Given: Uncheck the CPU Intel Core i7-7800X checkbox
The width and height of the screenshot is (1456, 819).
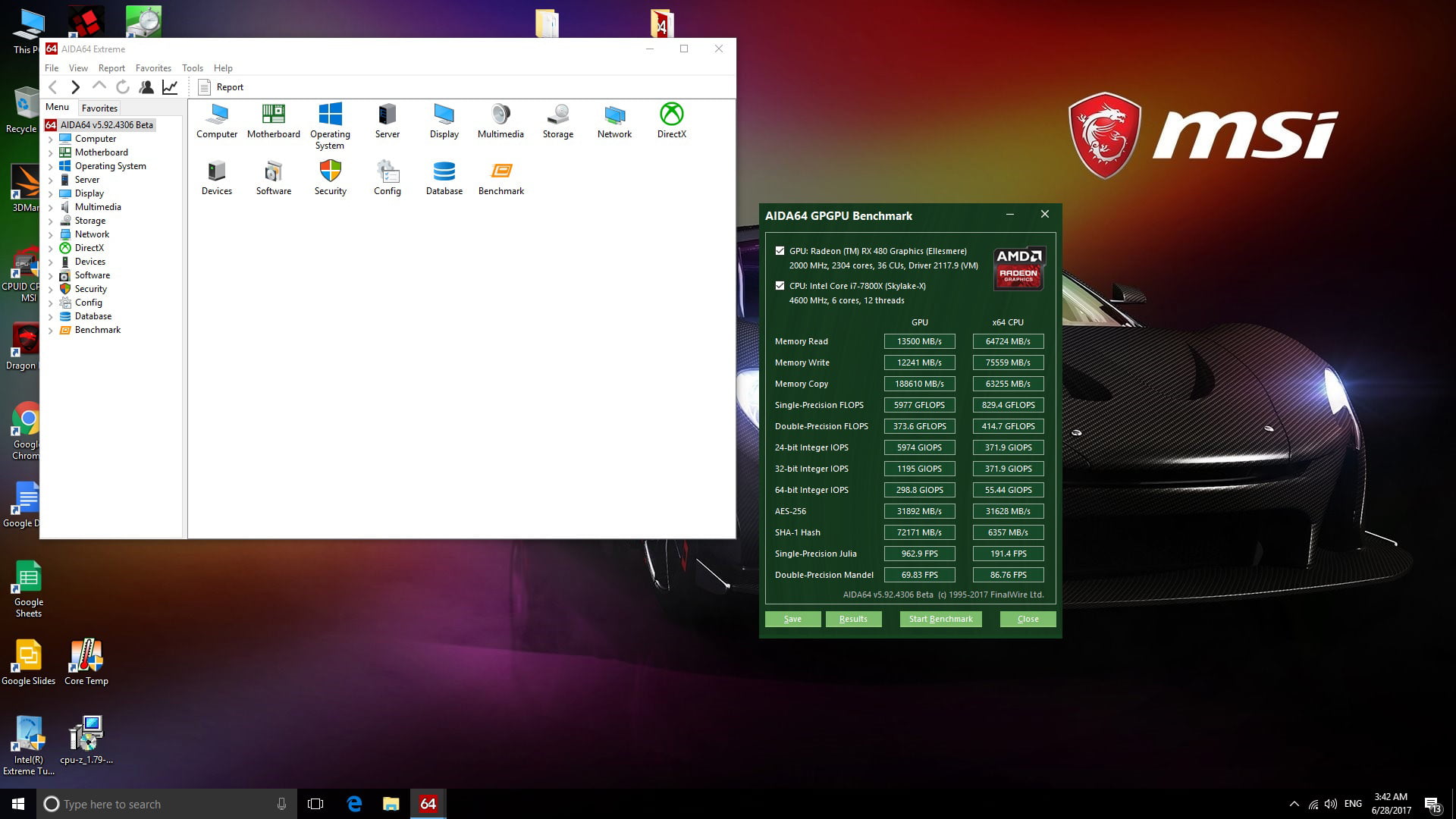Looking at the screenshot, I should [780, 286].
